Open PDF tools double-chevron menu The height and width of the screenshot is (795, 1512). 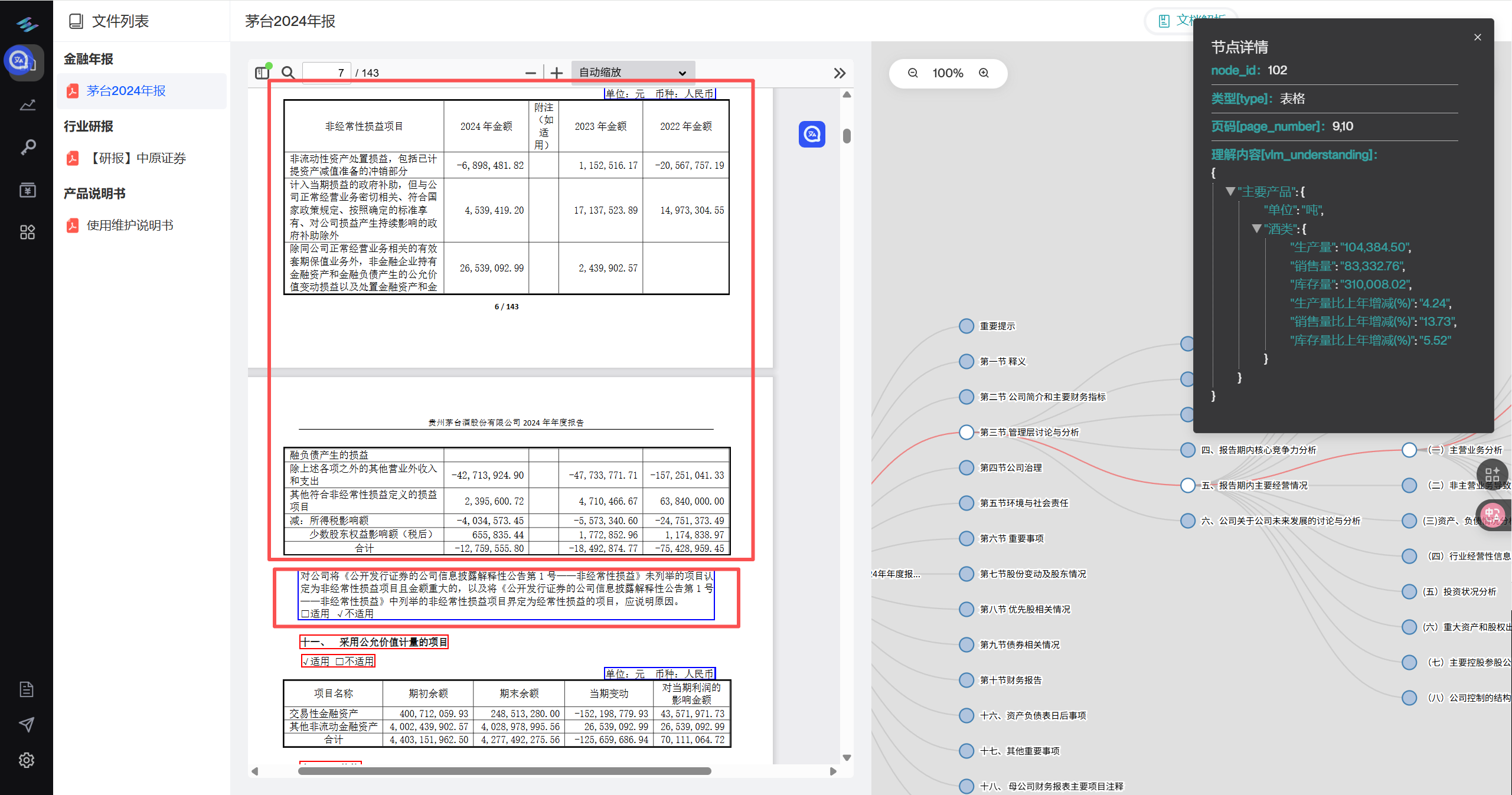coord(840,73)
